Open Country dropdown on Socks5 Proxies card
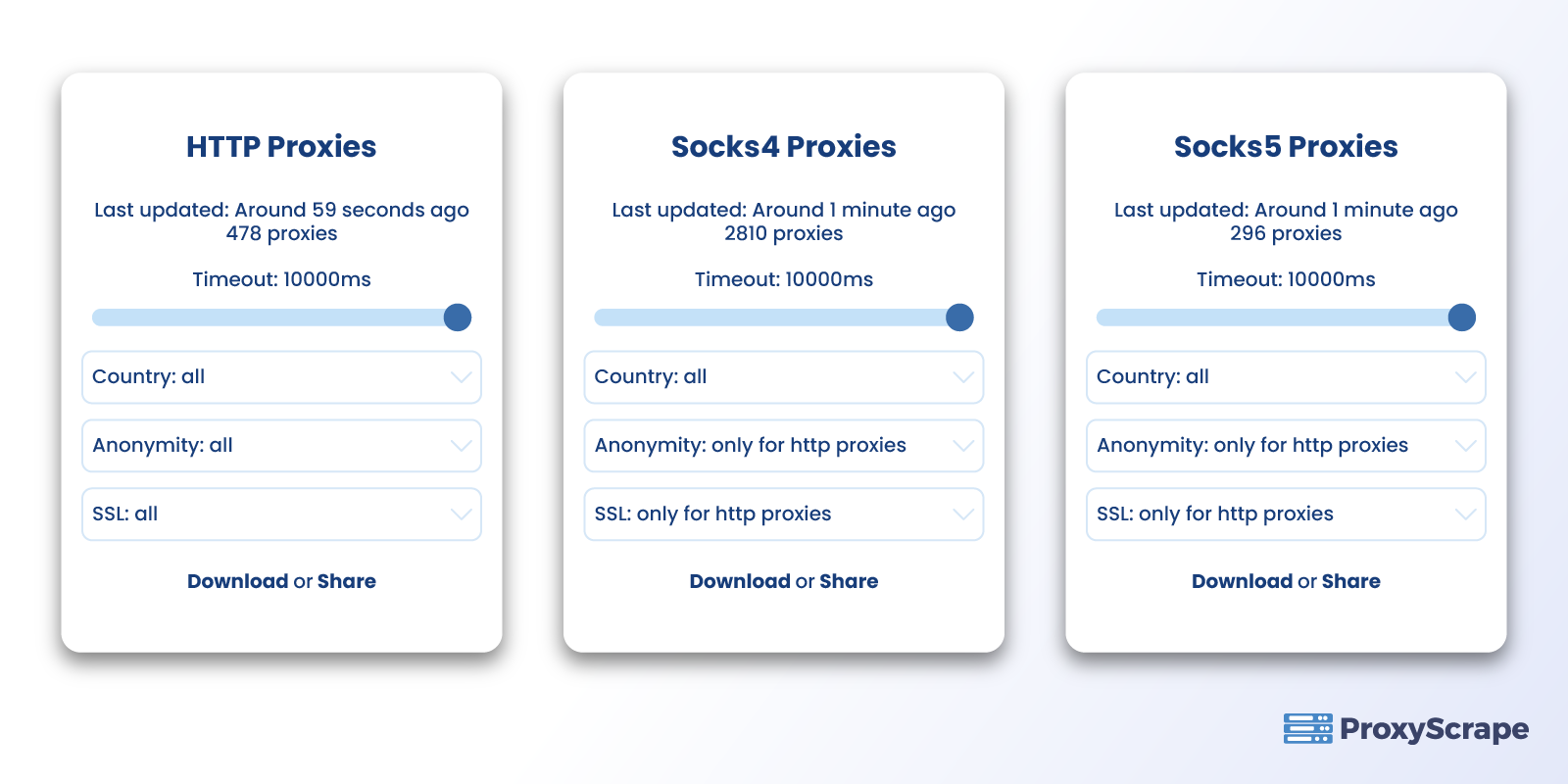The image size is (1568, 784). coord(1285,377)
